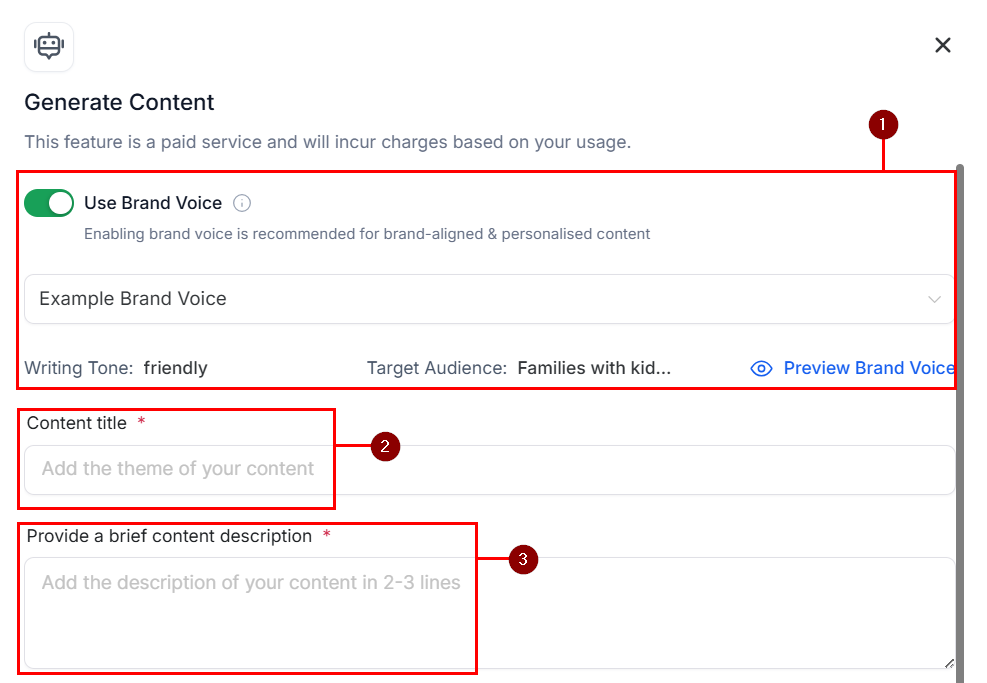Click the description box resize grip icon

click(949, 663)
